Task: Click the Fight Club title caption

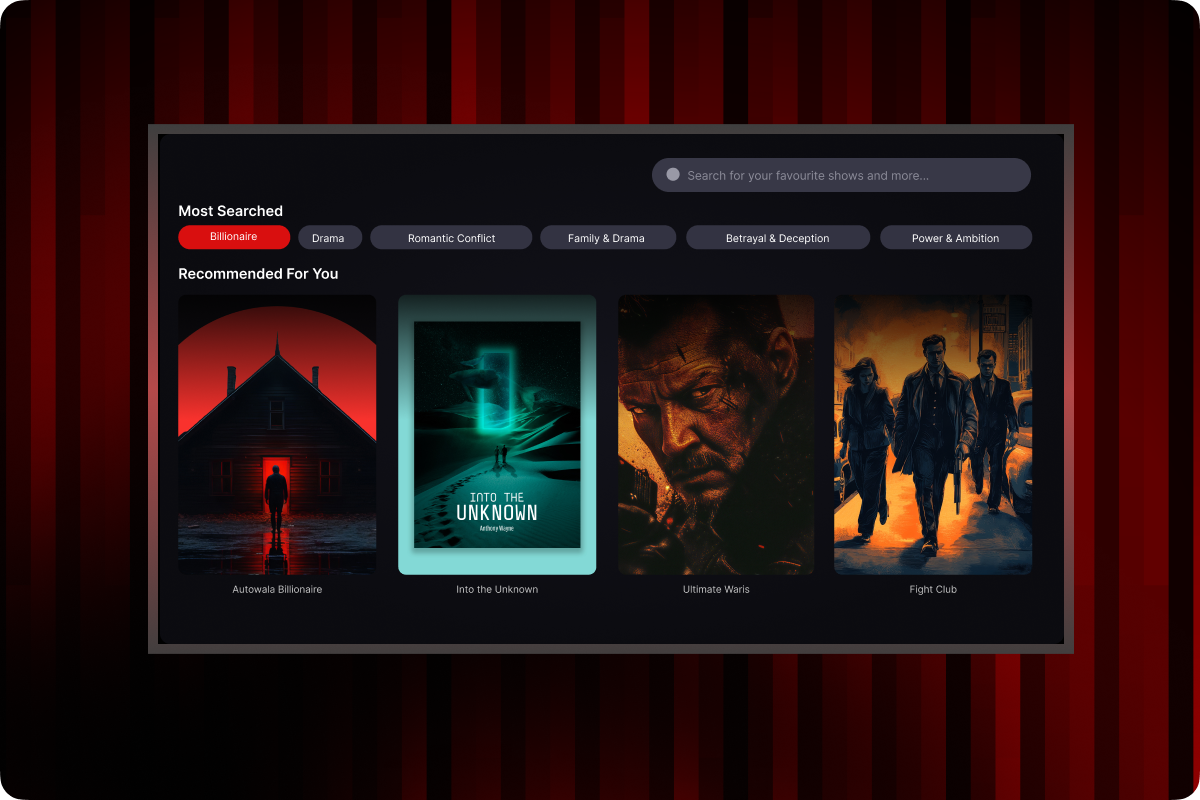Action: 933,590
